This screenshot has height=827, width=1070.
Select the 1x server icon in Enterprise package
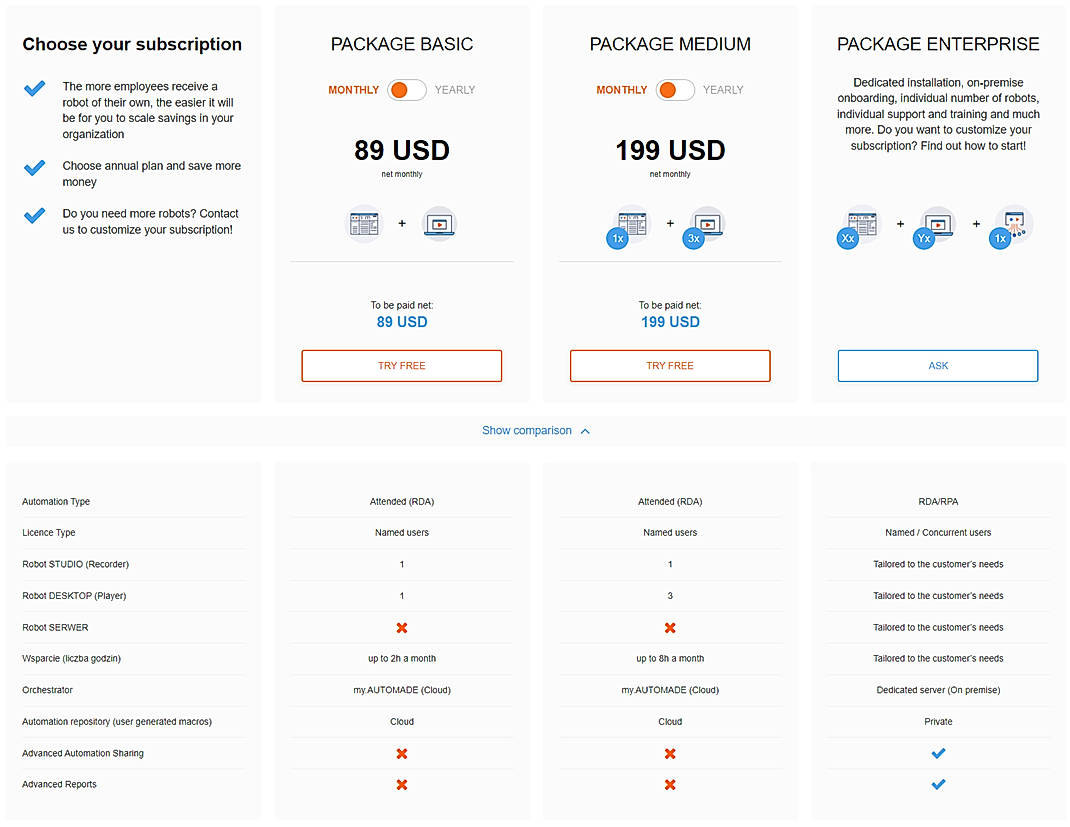click(1011, 223)
